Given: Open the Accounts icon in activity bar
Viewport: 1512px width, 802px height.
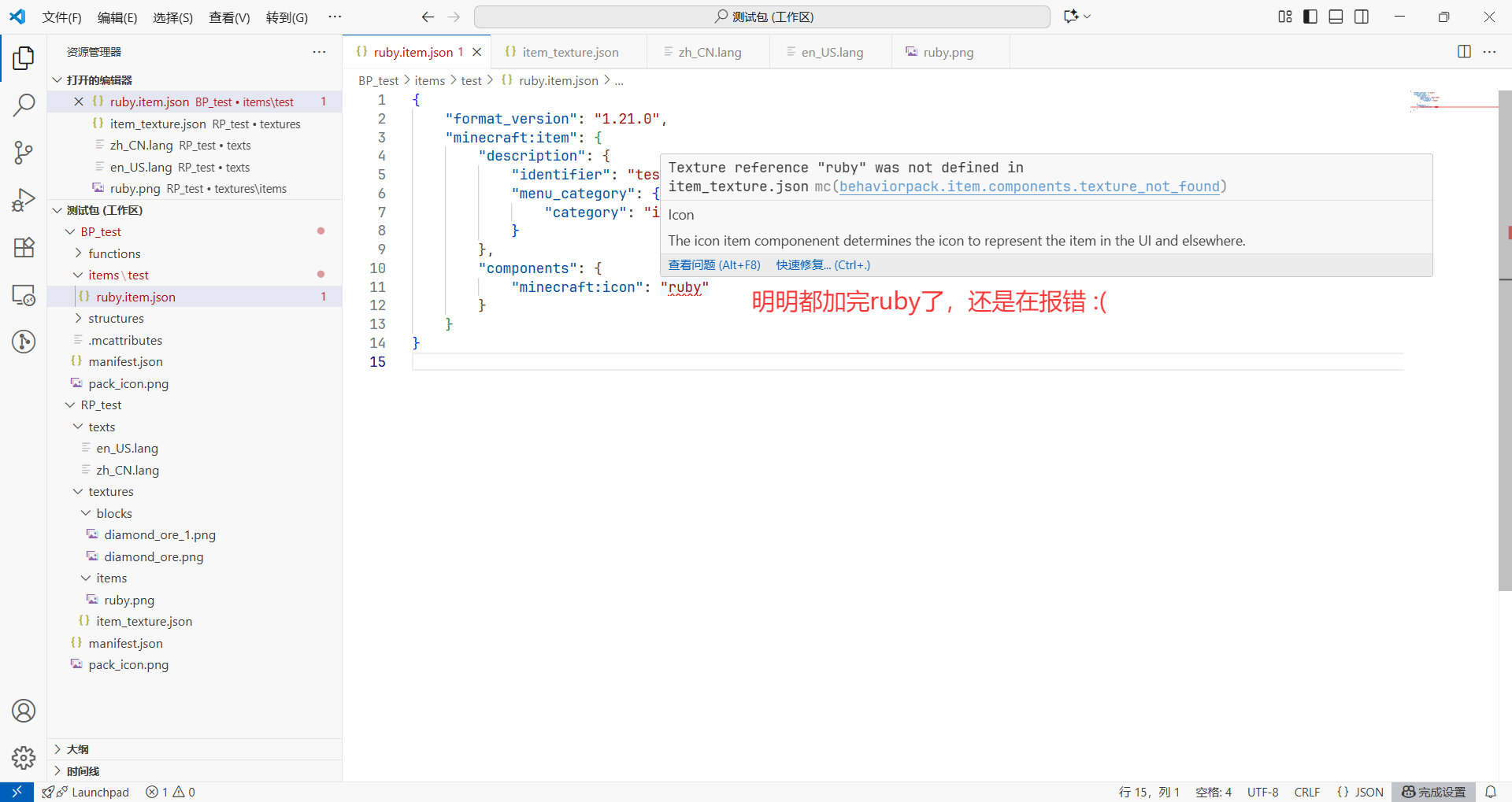Looking at the screenshot, I should (x=24, y=710).
